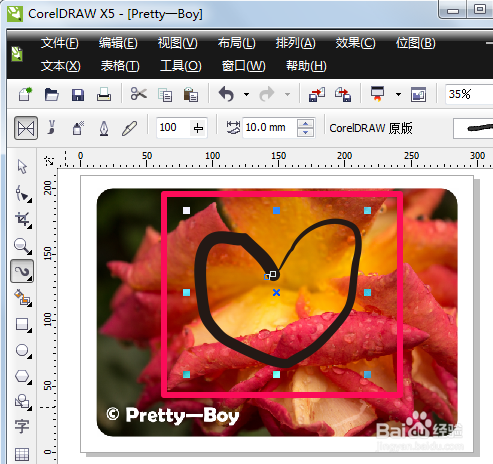Screen dimensions: 493x464
Task: Select the Shape edit tool
Action: click(x=23, y=194)
